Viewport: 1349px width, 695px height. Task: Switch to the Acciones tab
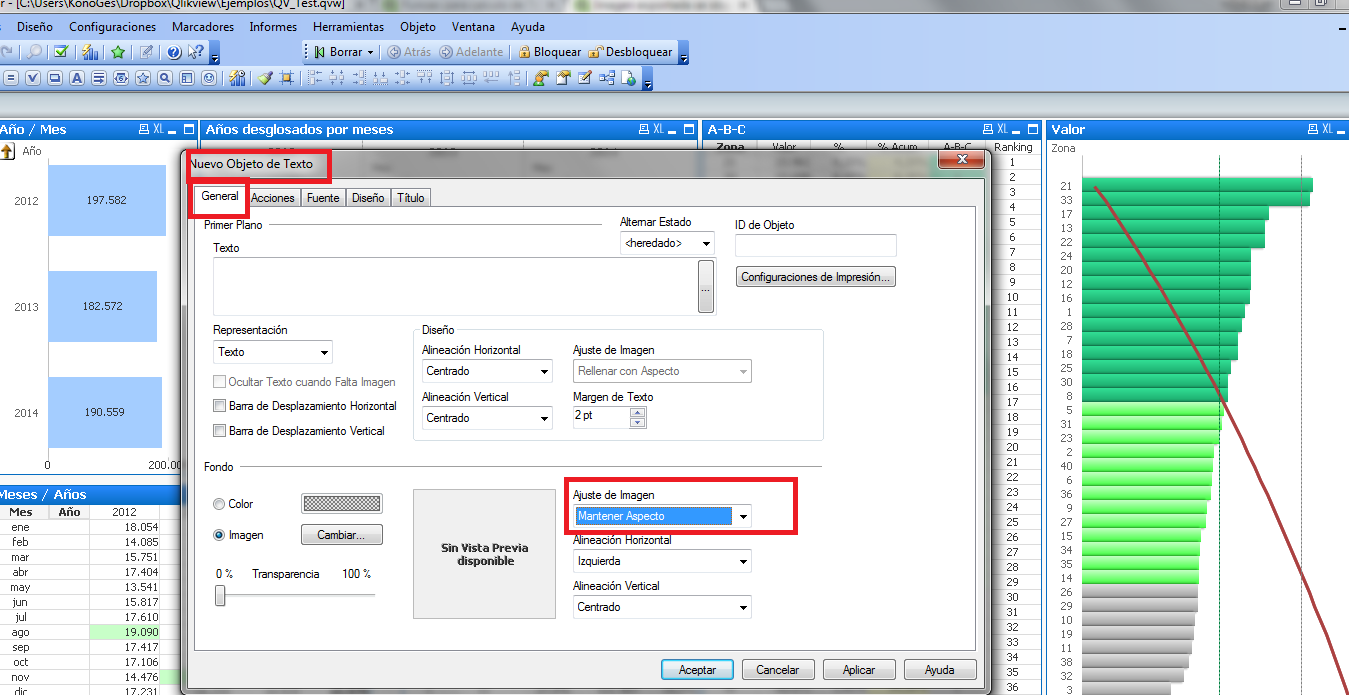(273, 198)
